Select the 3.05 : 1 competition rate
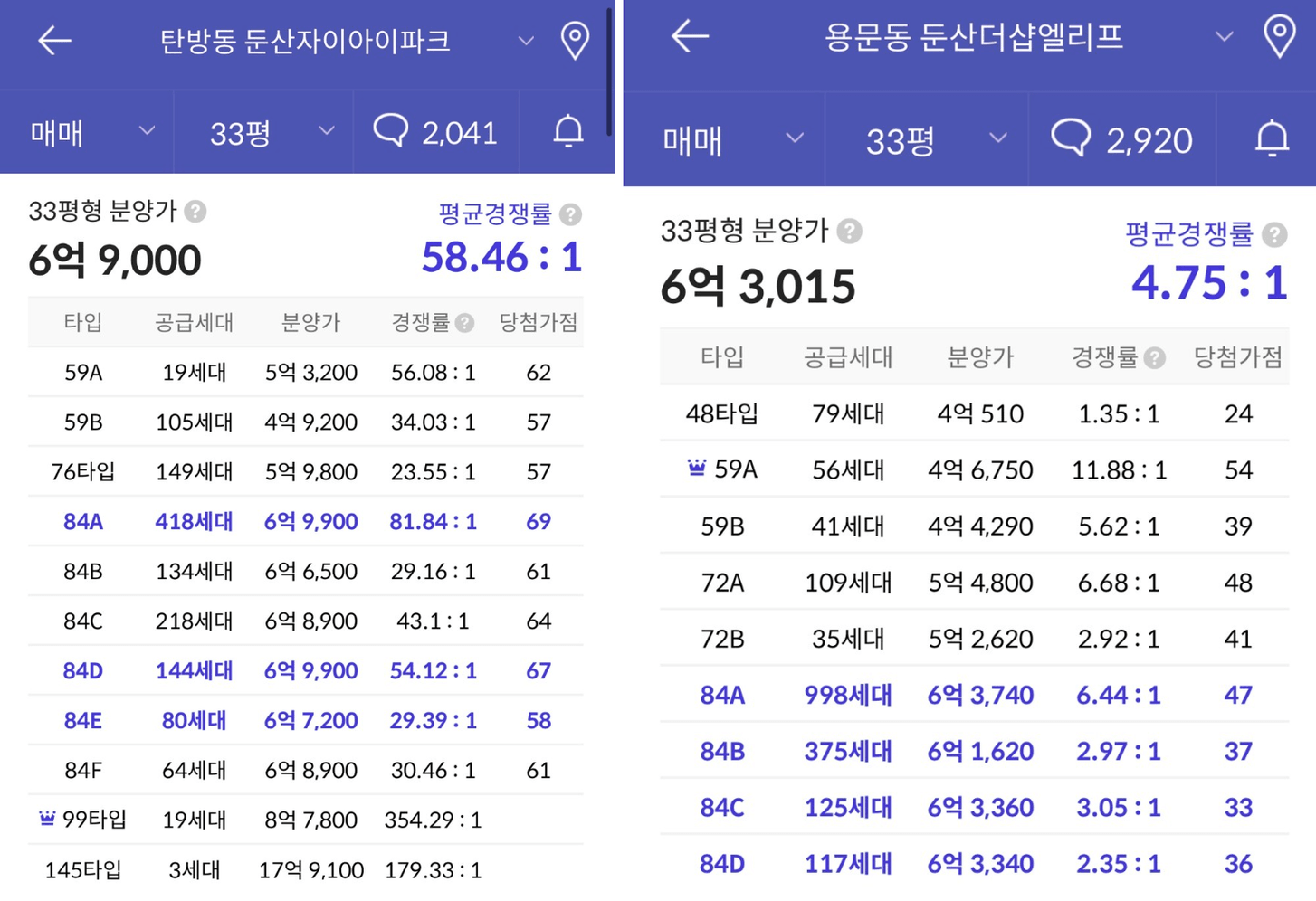This screenshot has width=1316, height=901. point(1119,807)
